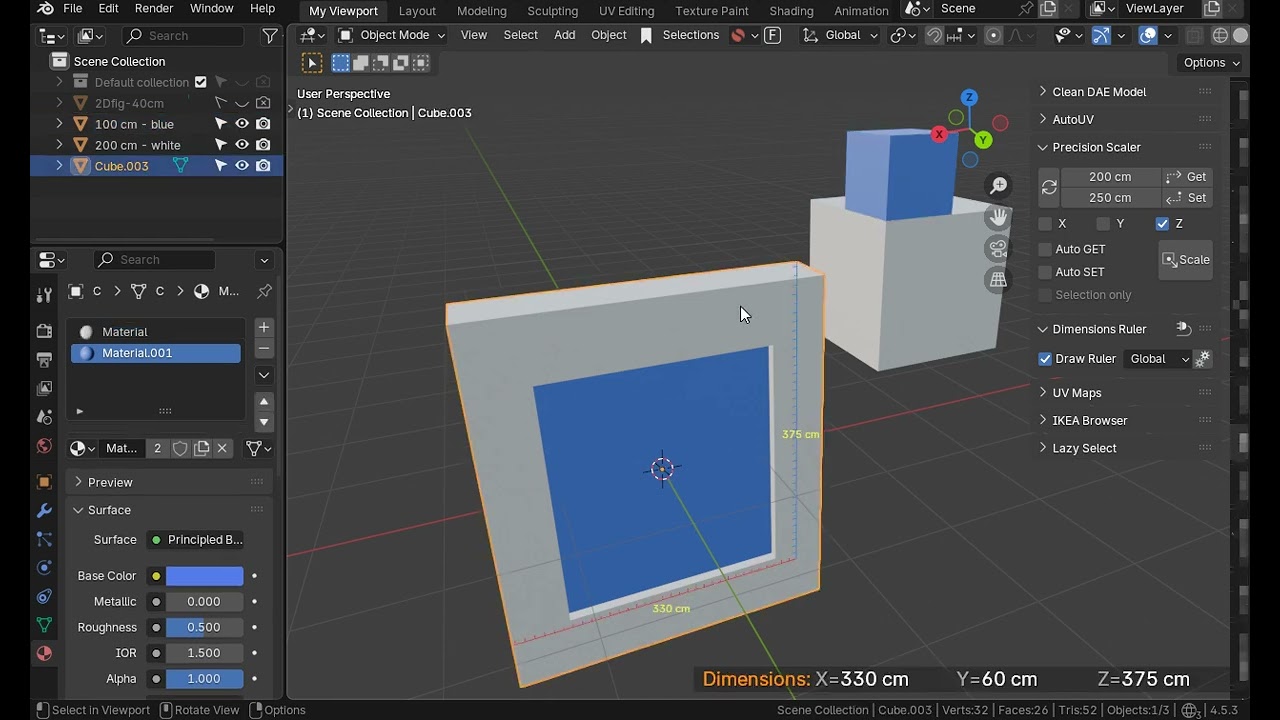The height and width of the screenshot is (720, 1280).
Task: Toggle proportional editing icon
Action: pyautogui.click(x=993, y=35)
